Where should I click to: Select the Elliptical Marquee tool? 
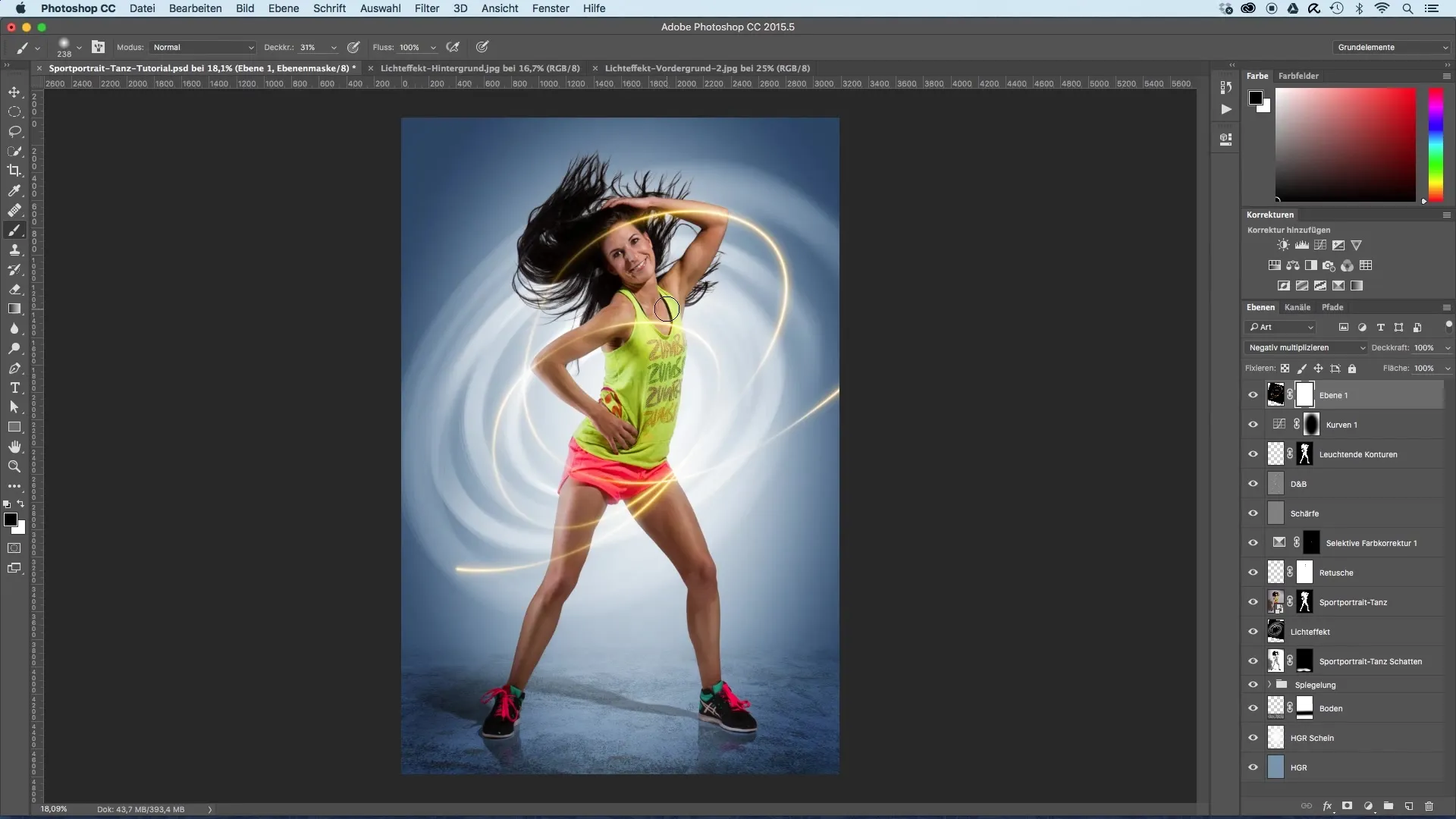(14, 111)
